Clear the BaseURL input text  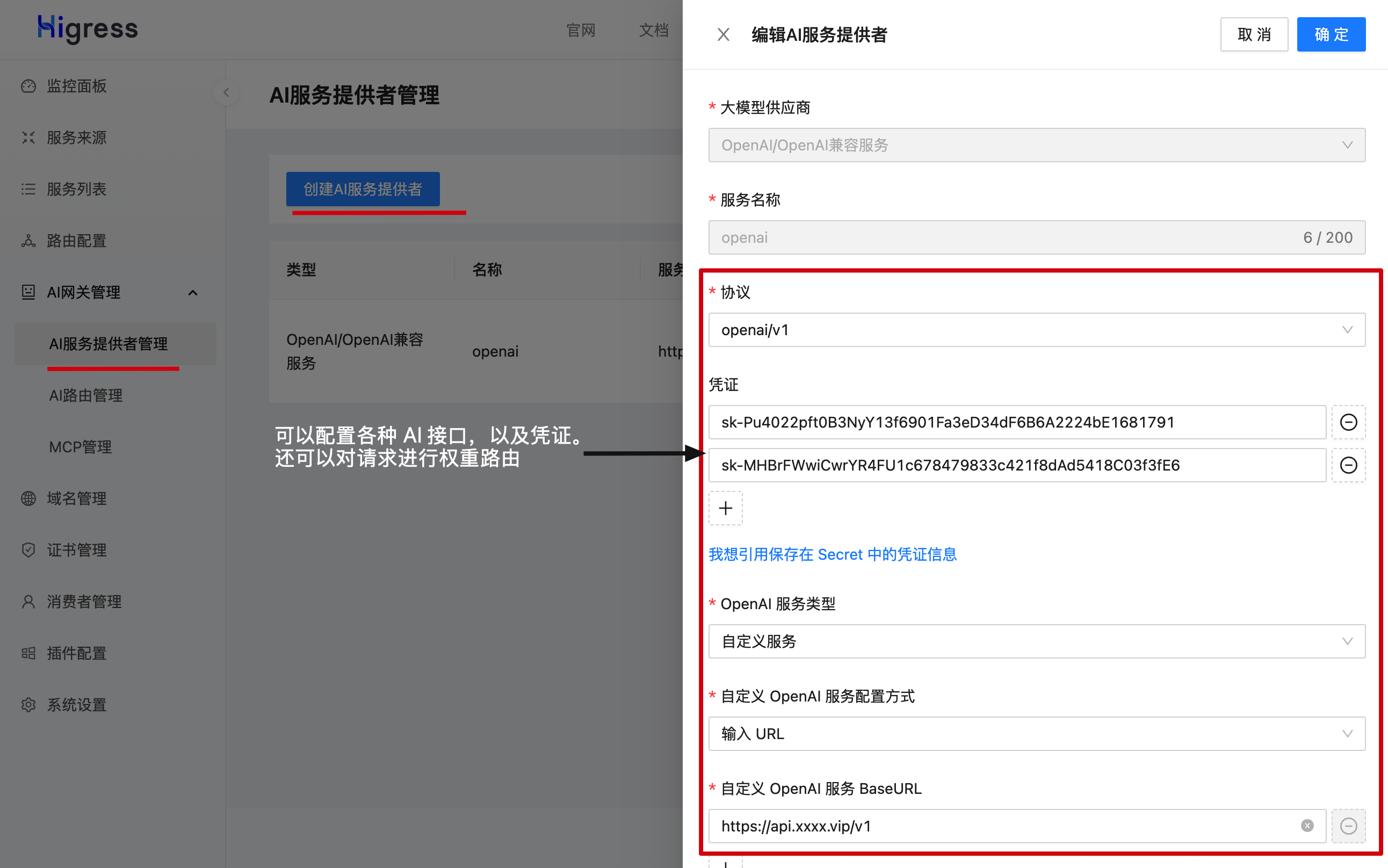(x=1307, y=826)
